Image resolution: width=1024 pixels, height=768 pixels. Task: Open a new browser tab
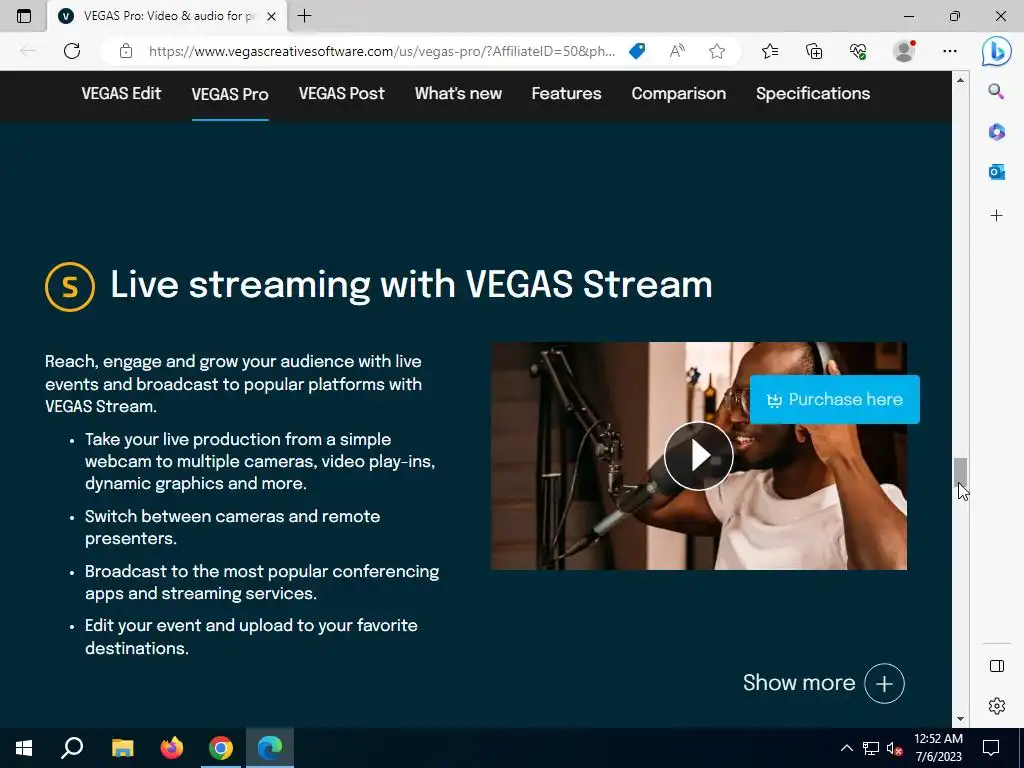point(304,16)
